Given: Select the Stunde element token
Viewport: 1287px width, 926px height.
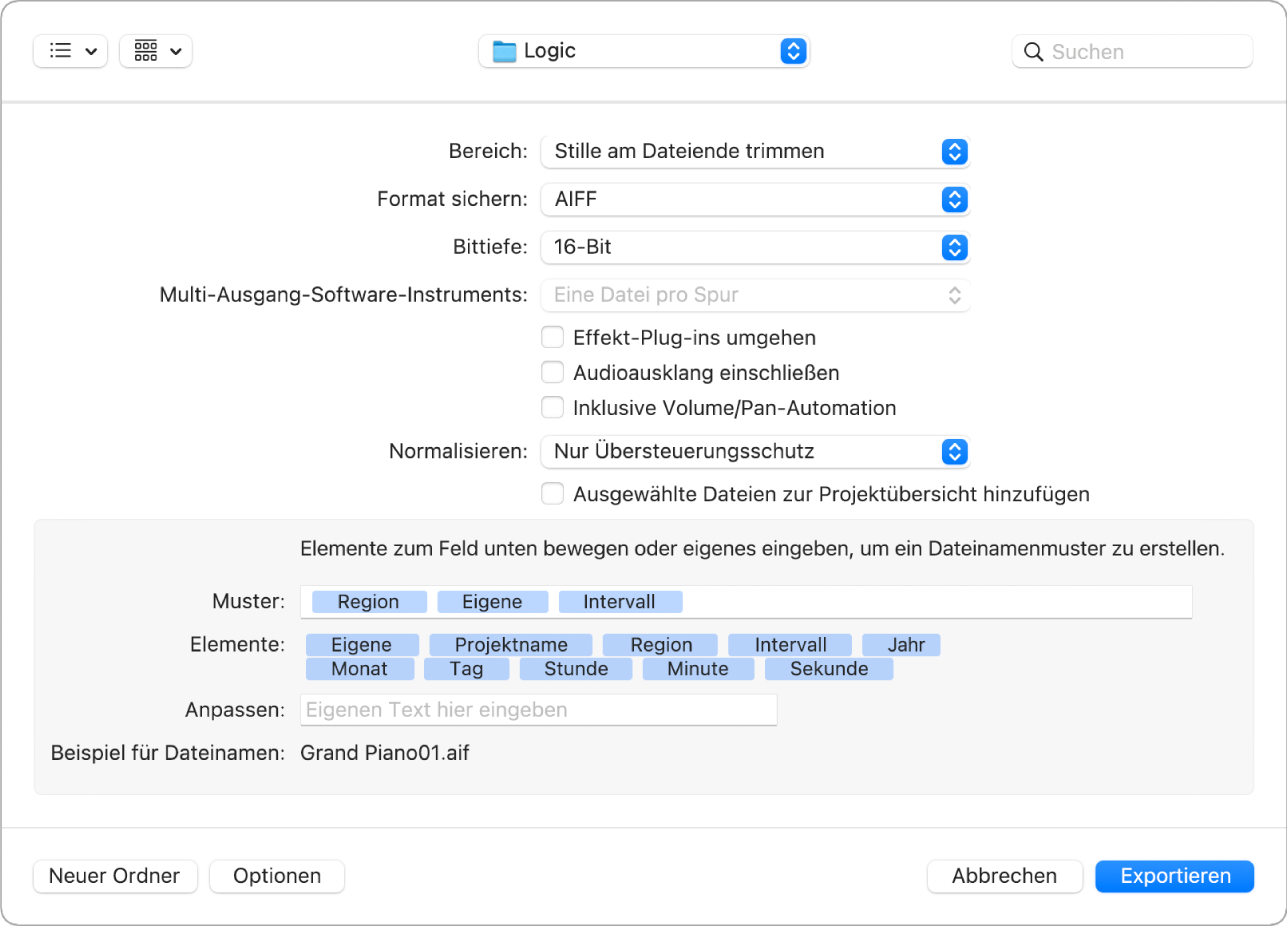Looking at the screenshot, I should pyautogui.click(x=575, y=668).
